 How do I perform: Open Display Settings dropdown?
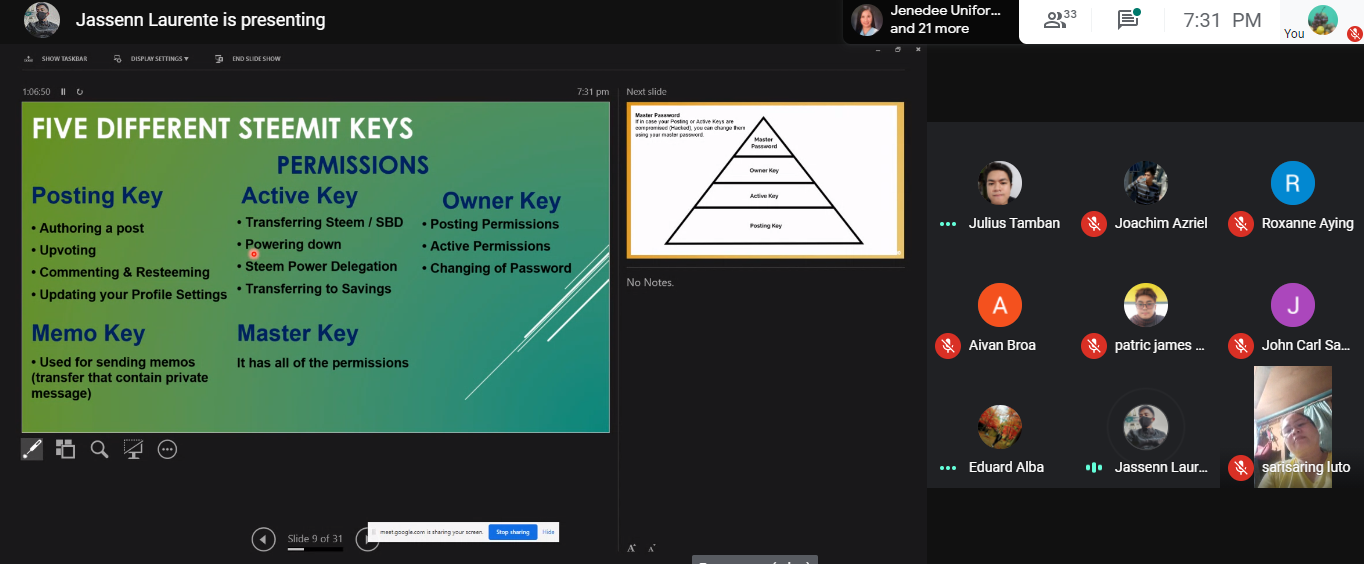pyautogui.click(x=152, y=59)
